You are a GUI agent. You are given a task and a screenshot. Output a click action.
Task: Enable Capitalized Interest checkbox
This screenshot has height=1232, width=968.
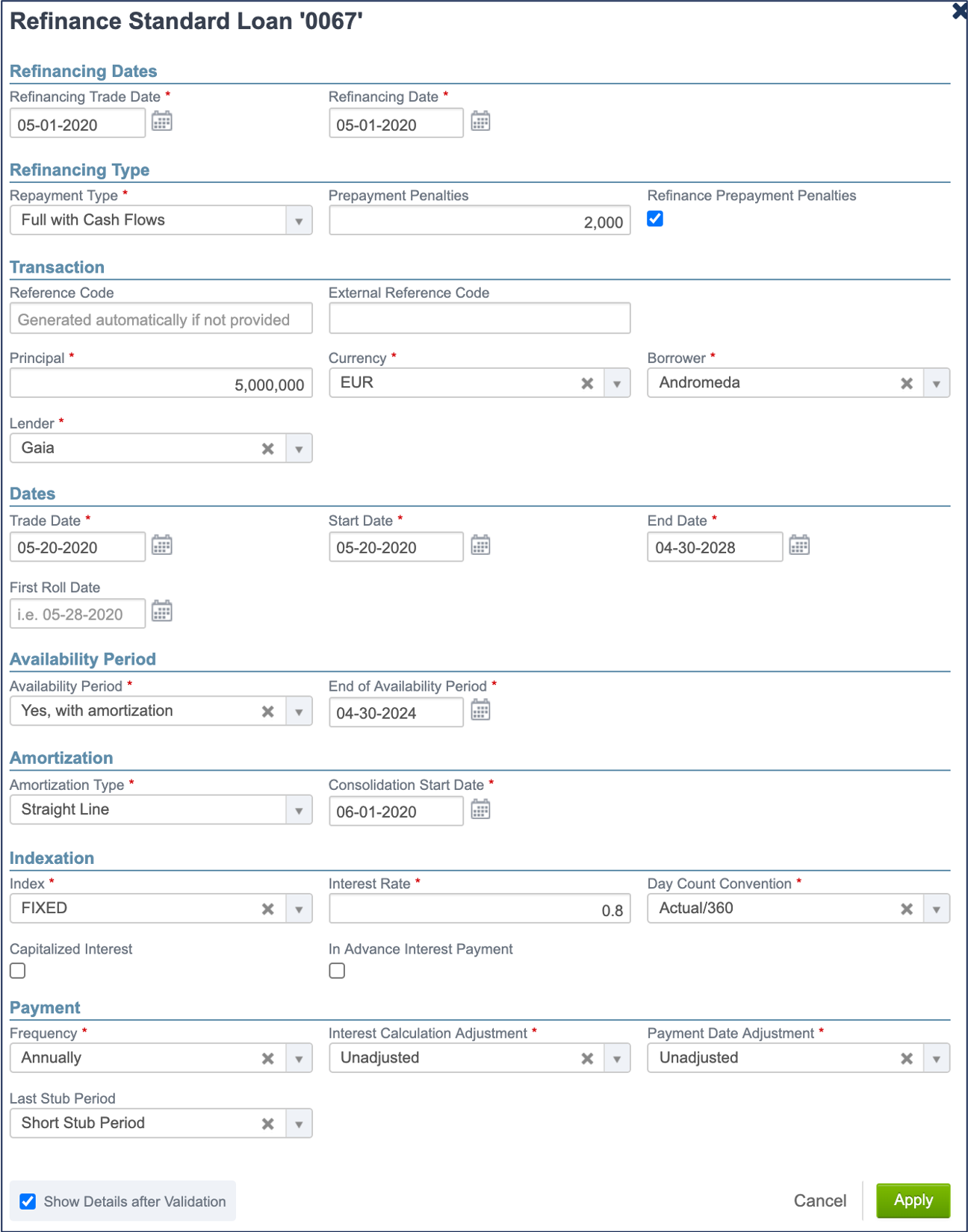click(18, 971)
